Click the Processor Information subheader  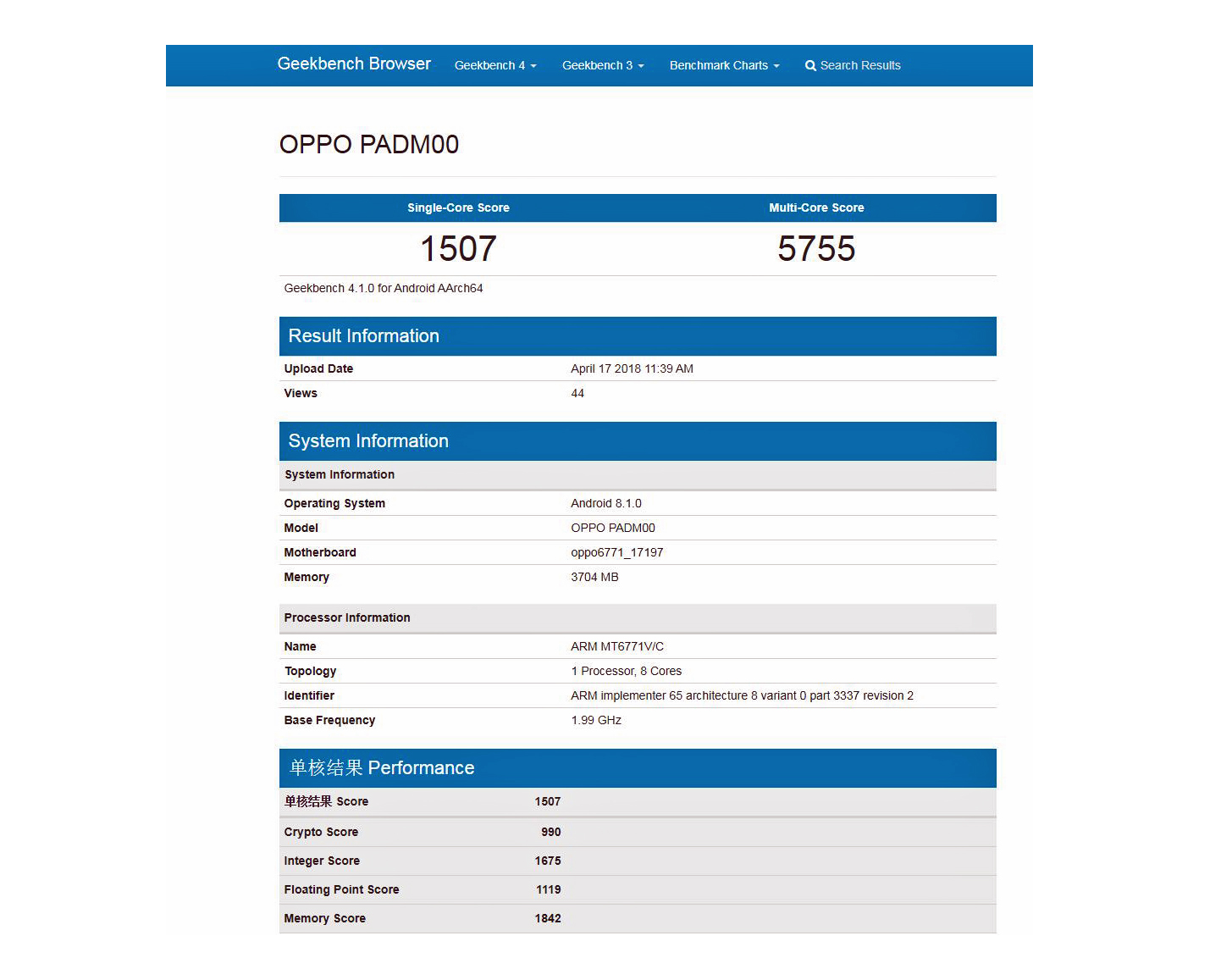(638, 618)
